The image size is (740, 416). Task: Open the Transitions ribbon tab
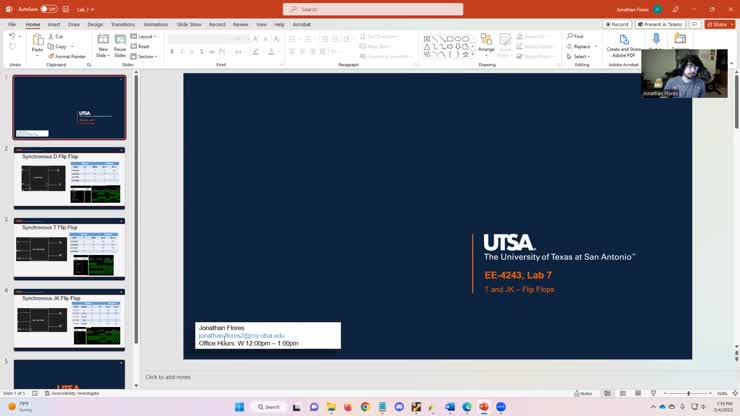click(x=123, y=24)
